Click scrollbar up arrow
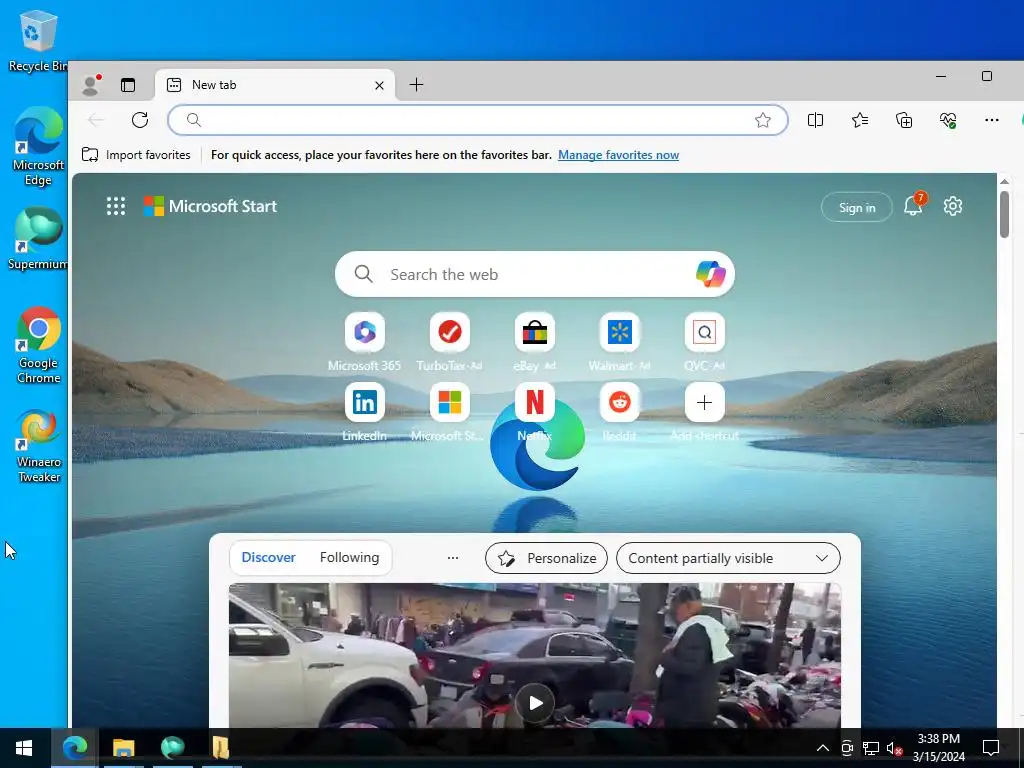 pos(1004,181)
